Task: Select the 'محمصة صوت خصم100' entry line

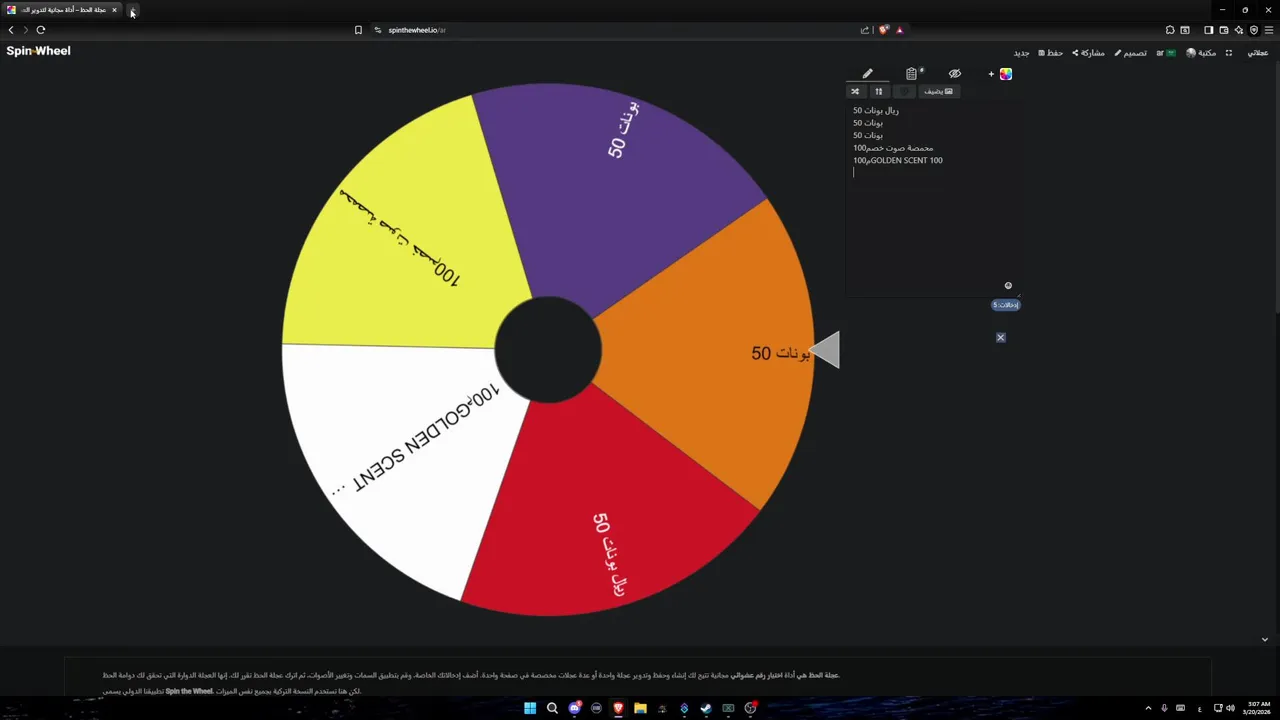Action: 893,148
